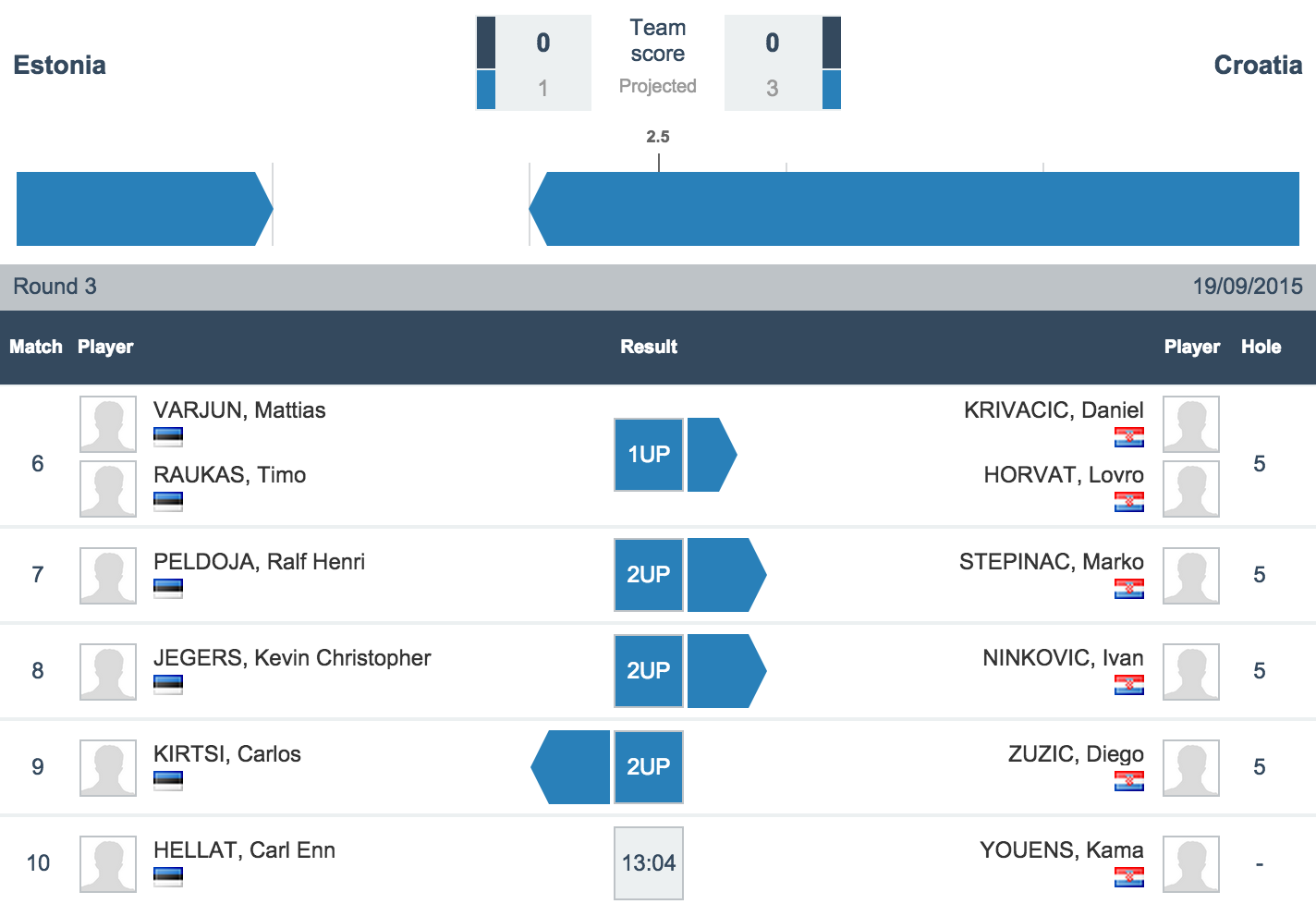Click the Estonia team name
This screenshot has height=904, width=1316.
(60, 65)
